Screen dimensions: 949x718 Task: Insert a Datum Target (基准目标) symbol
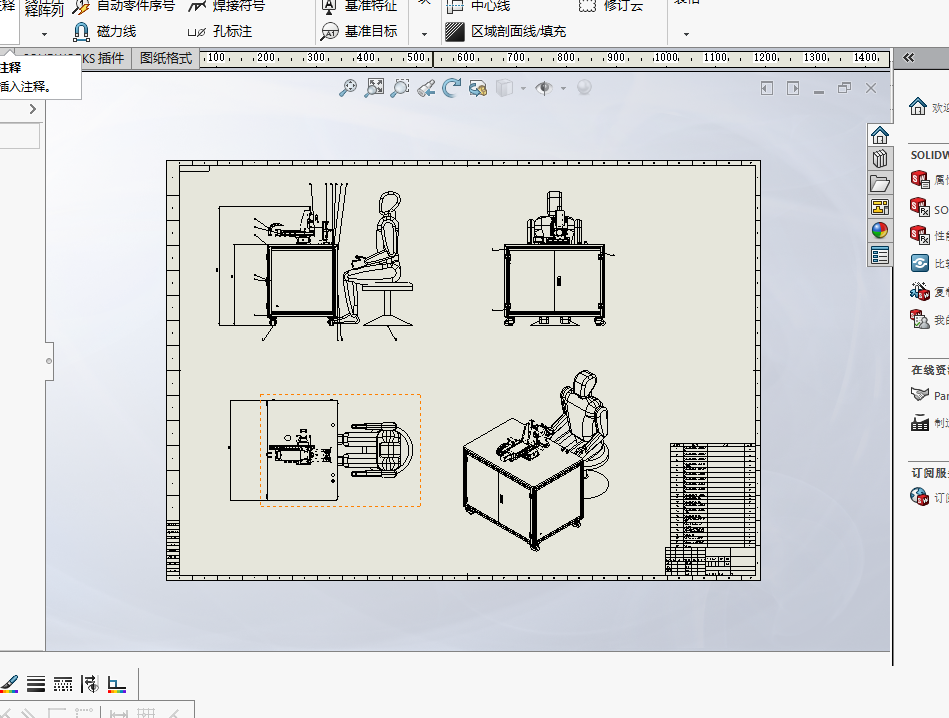[359, 31]
